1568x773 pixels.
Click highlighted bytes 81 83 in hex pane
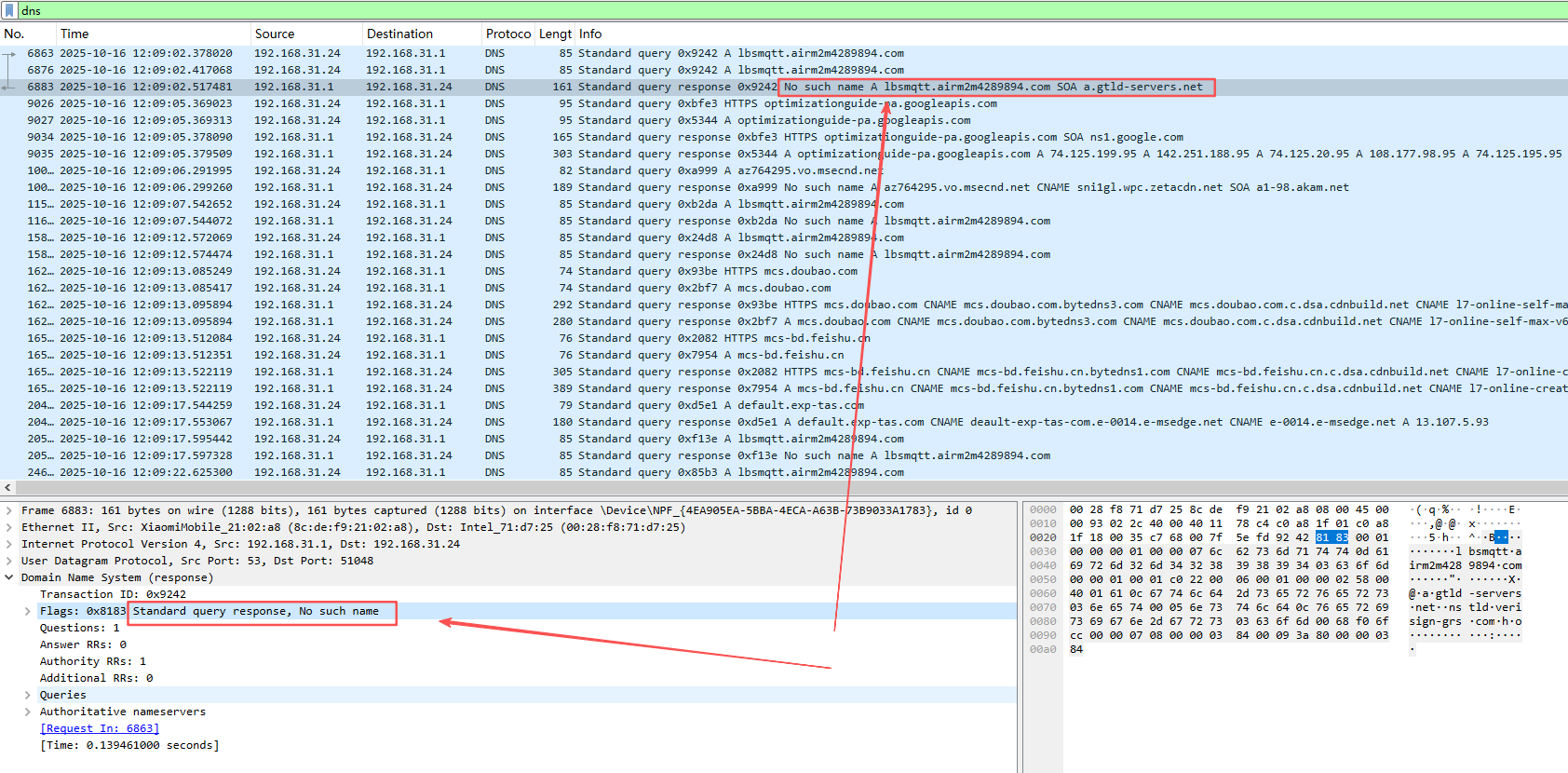pyautogui.click(x=1331, y=537)
